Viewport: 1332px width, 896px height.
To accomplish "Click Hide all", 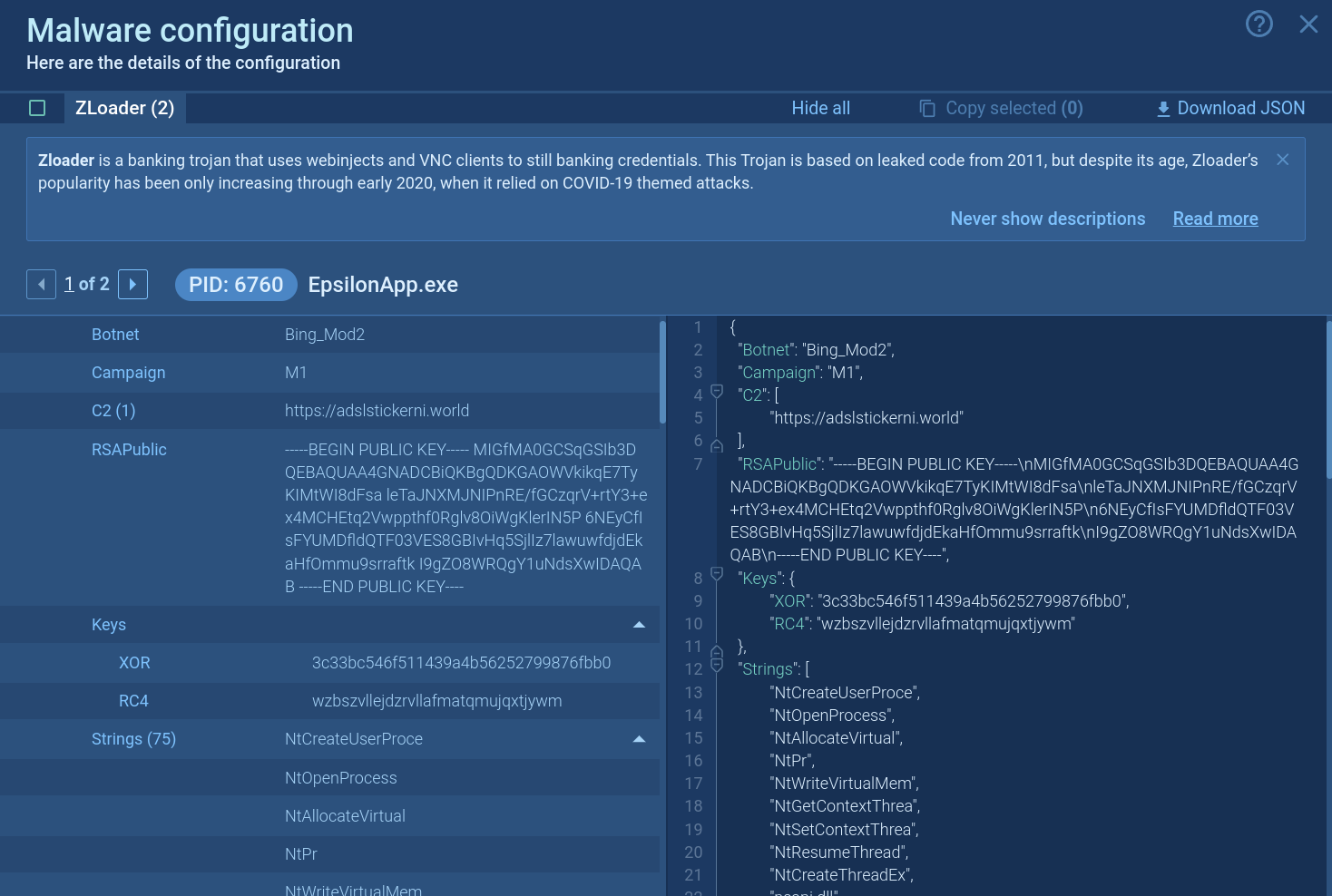I will tap(820, 108).
